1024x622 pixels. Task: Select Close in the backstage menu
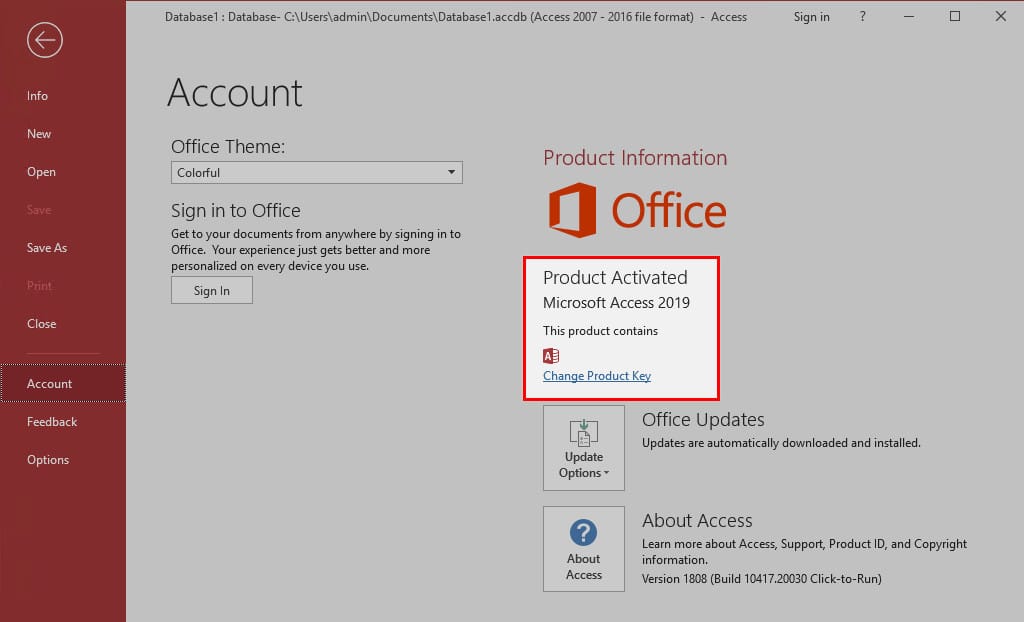(42, 323)
